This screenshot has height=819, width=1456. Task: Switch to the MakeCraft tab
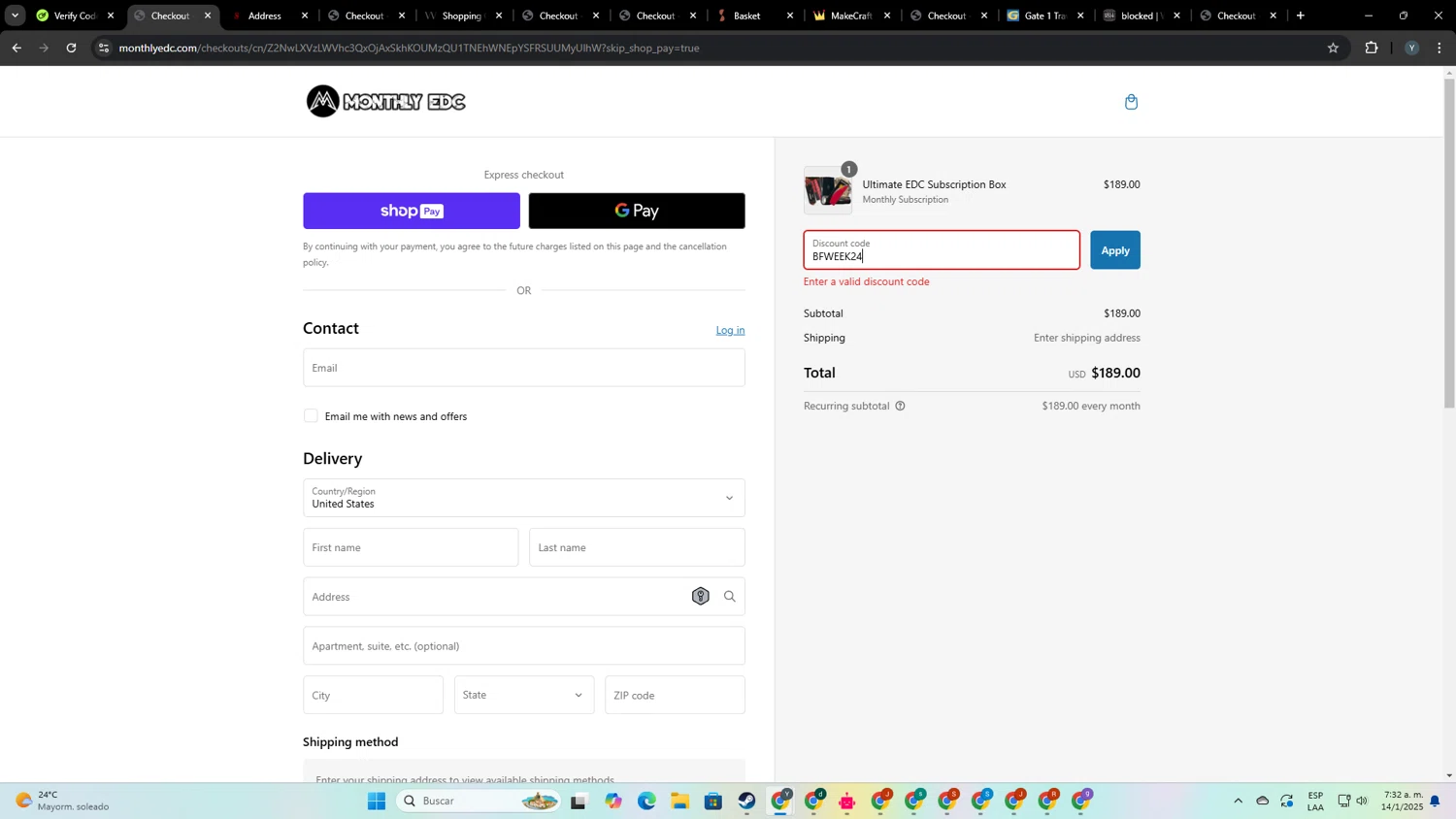pyautogui.click(x=849, y=16)
